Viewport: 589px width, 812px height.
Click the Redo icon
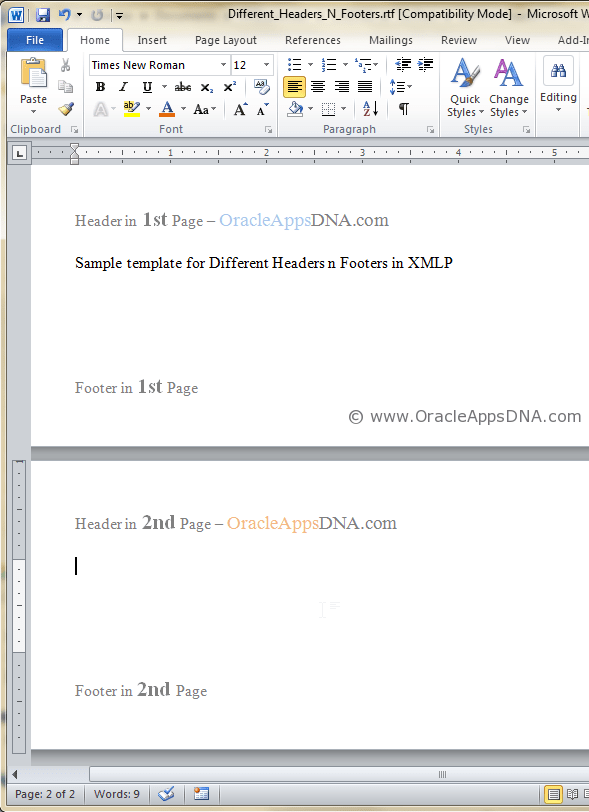[x=97, y=15]
